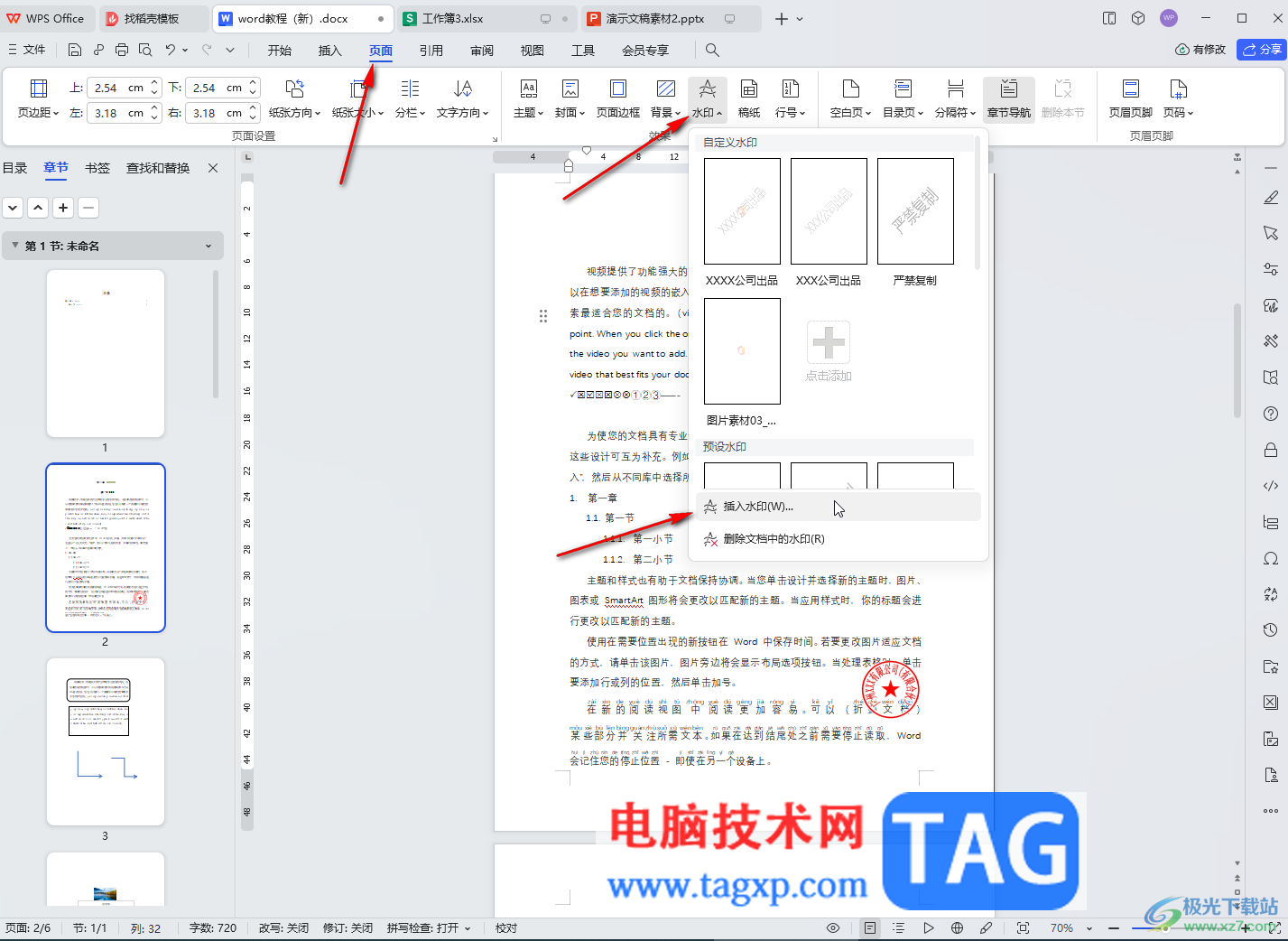Click the 分享 share button
The width and height of the screenshot is (1288, 941).
click(1261, 50)
